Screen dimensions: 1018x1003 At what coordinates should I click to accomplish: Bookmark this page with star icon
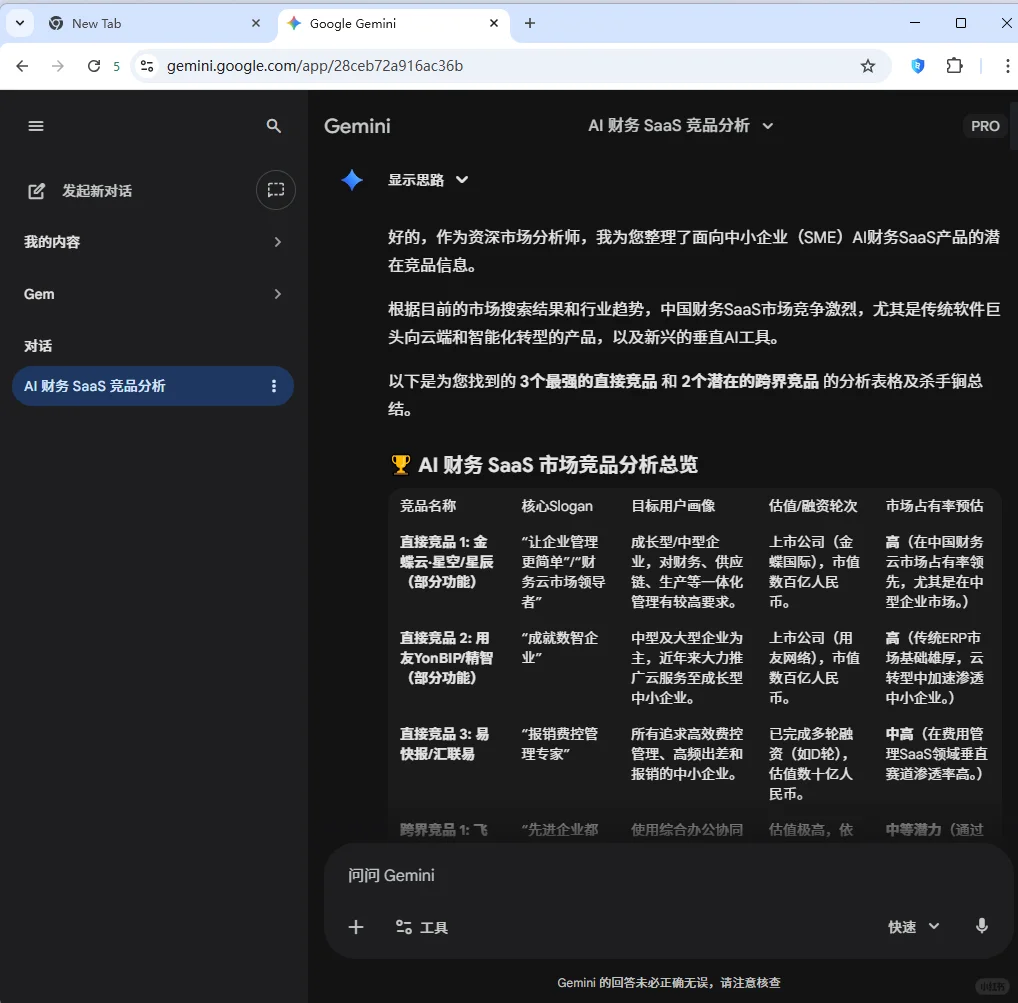pos(867,66)
